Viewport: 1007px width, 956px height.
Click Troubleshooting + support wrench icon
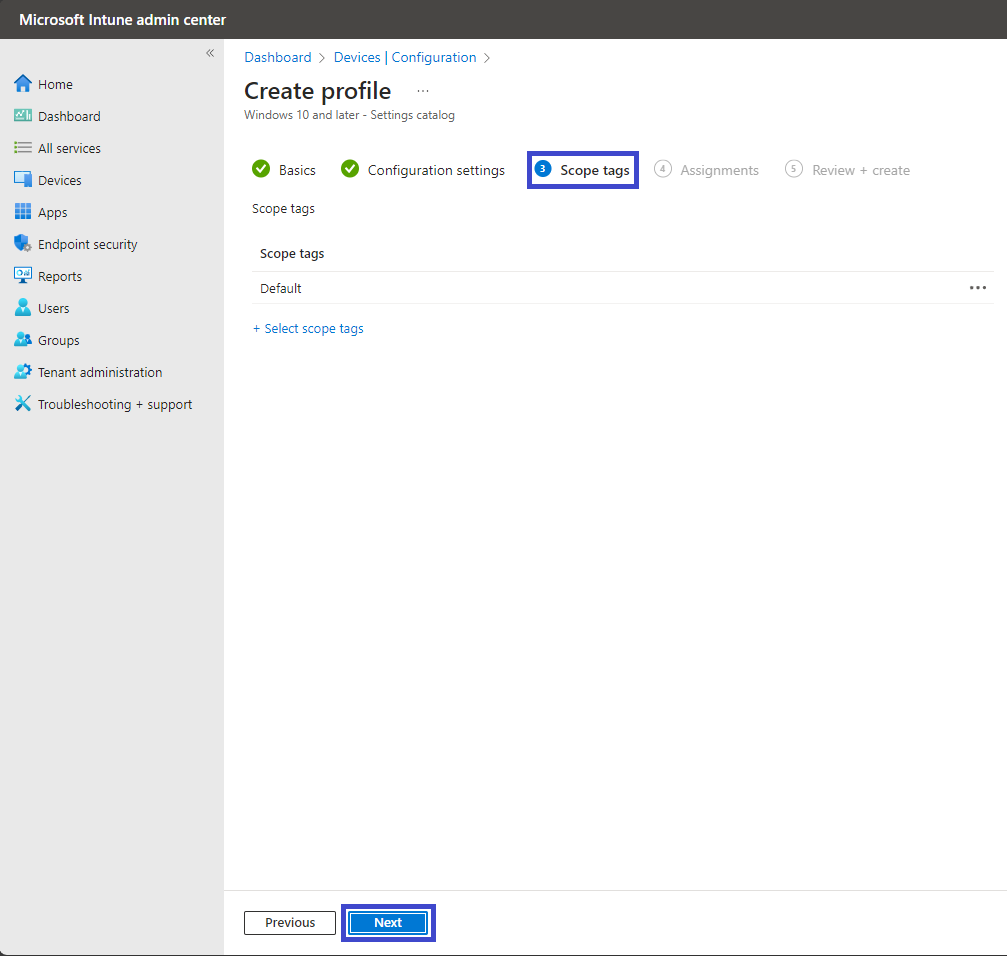(22, 404)
